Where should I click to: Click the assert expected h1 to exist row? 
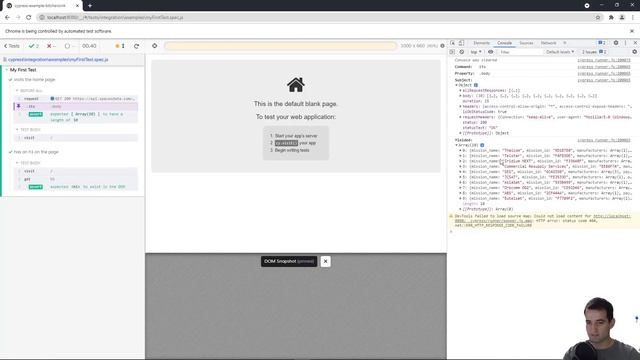(76, 187)
